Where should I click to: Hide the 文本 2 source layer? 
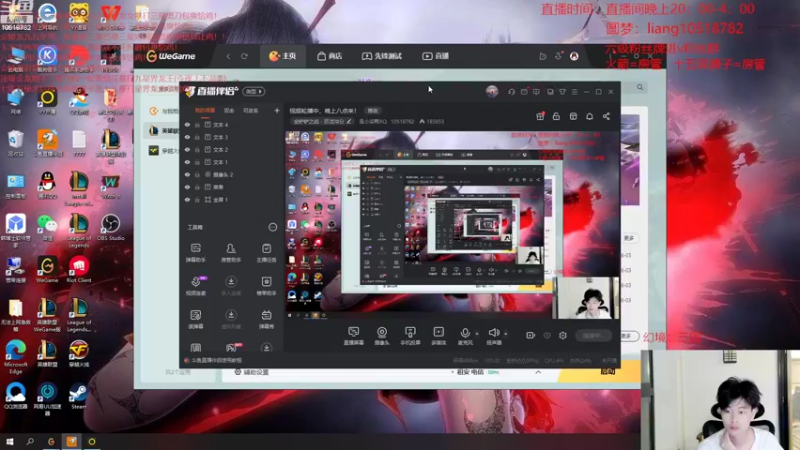pyautogui.click(x=187, y=149)
